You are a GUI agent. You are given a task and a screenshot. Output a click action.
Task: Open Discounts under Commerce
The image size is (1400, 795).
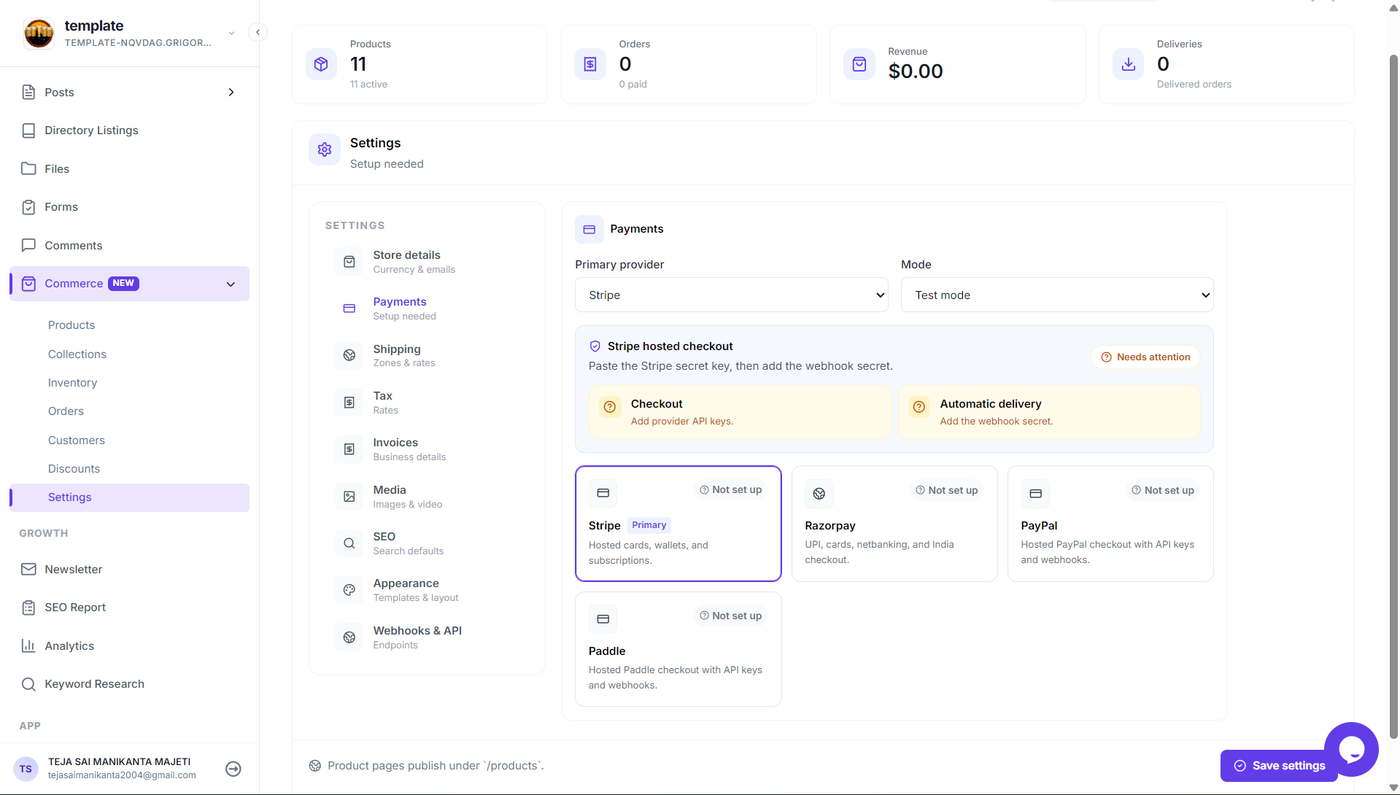(74, 468)
